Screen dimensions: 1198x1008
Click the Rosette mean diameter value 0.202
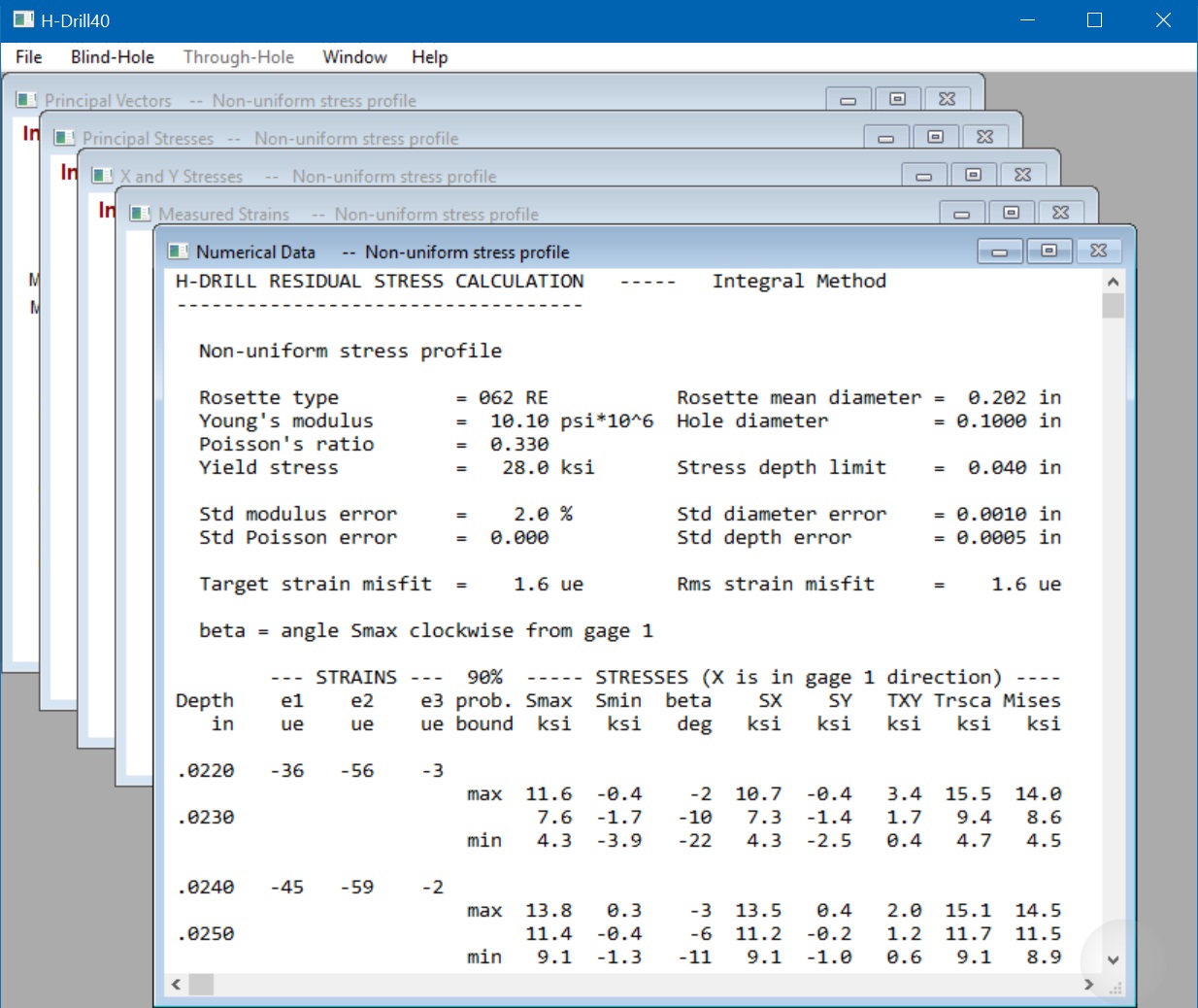coord(997,397)
